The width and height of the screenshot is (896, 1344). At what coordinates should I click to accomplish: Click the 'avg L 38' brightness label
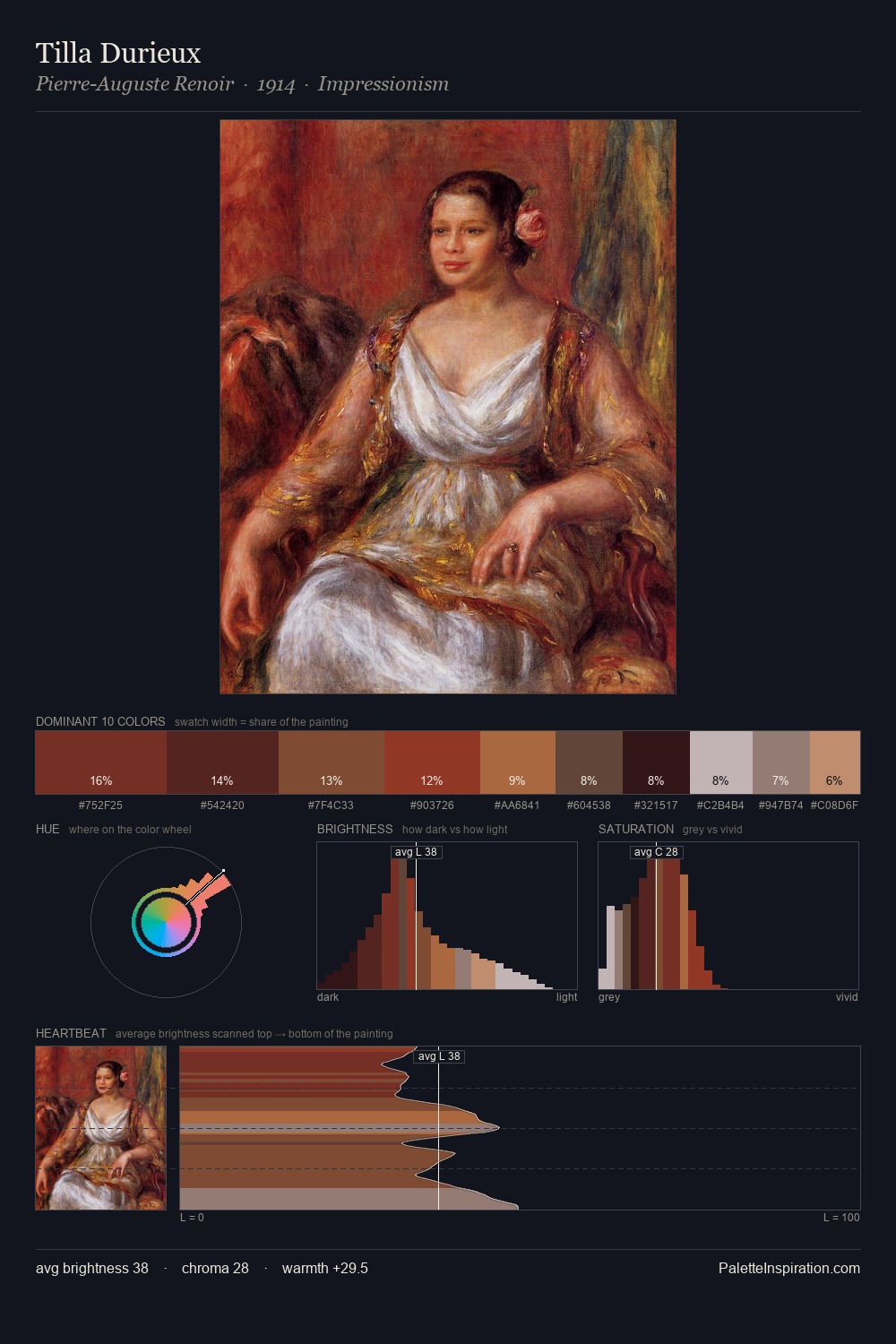pos(416,852)
